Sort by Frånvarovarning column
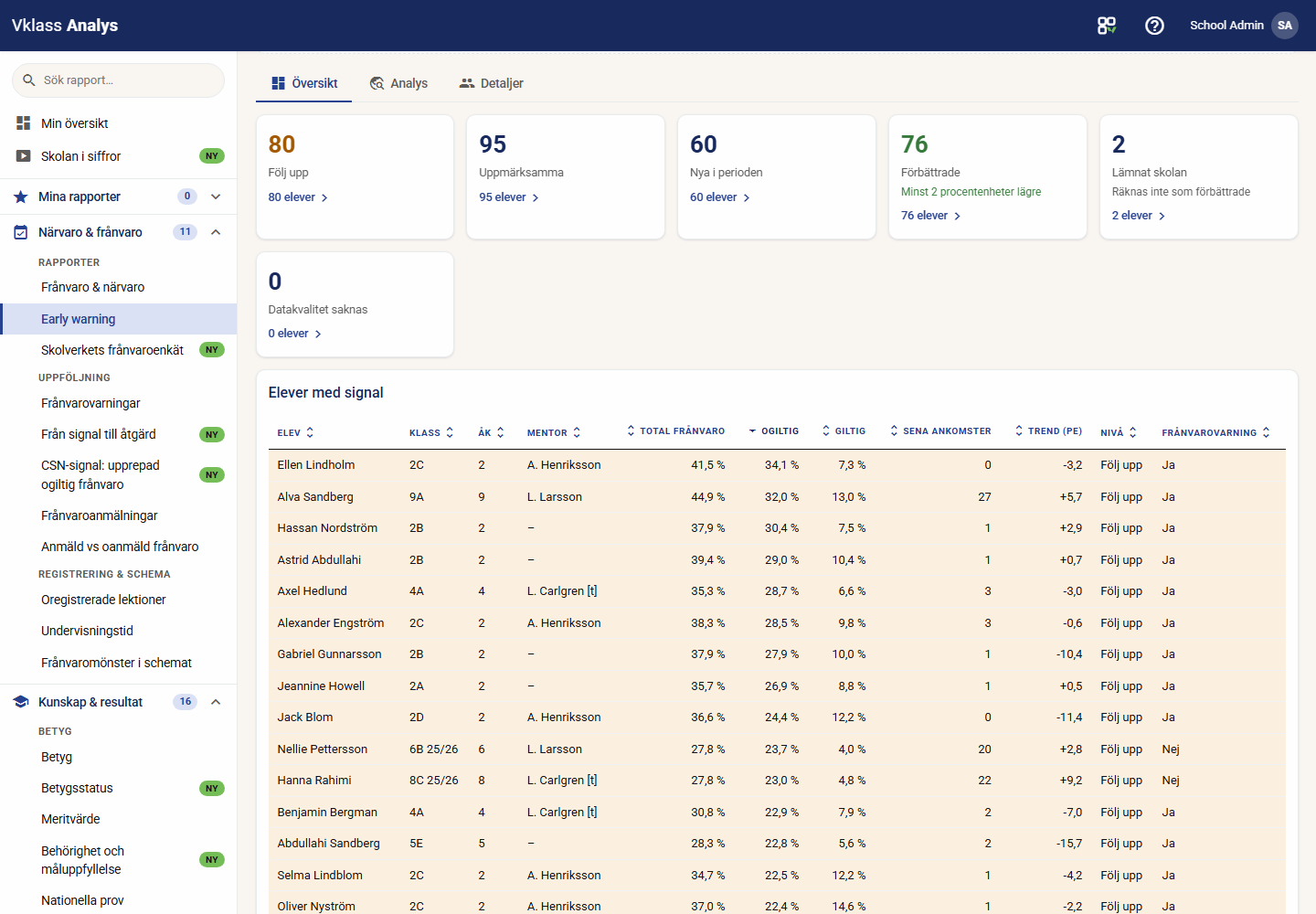The width and height of the screenshot is (1316, 914). 1216,432
